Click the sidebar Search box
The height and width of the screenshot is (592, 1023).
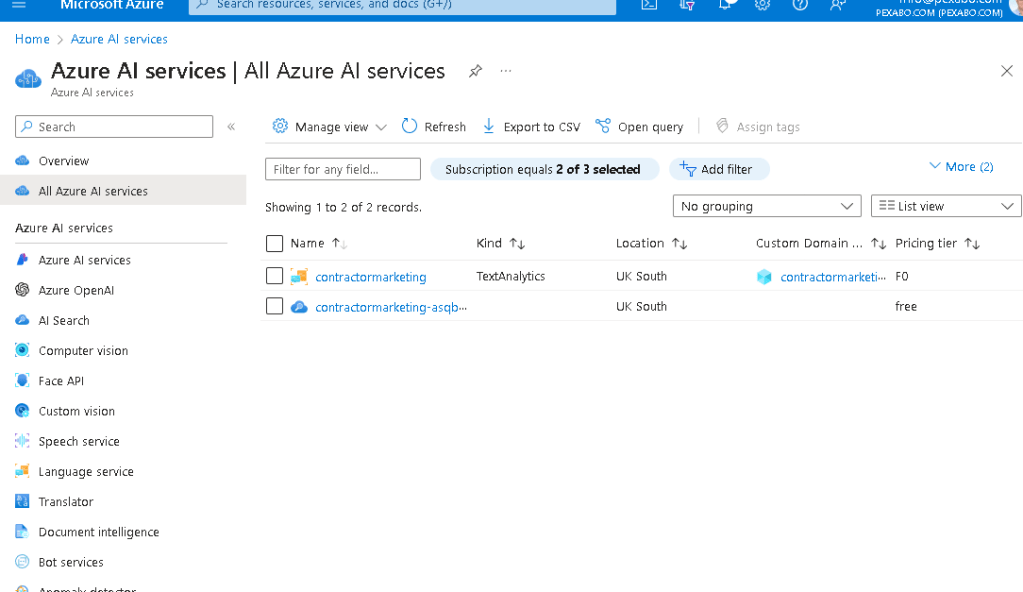click(x=114, y=127)
